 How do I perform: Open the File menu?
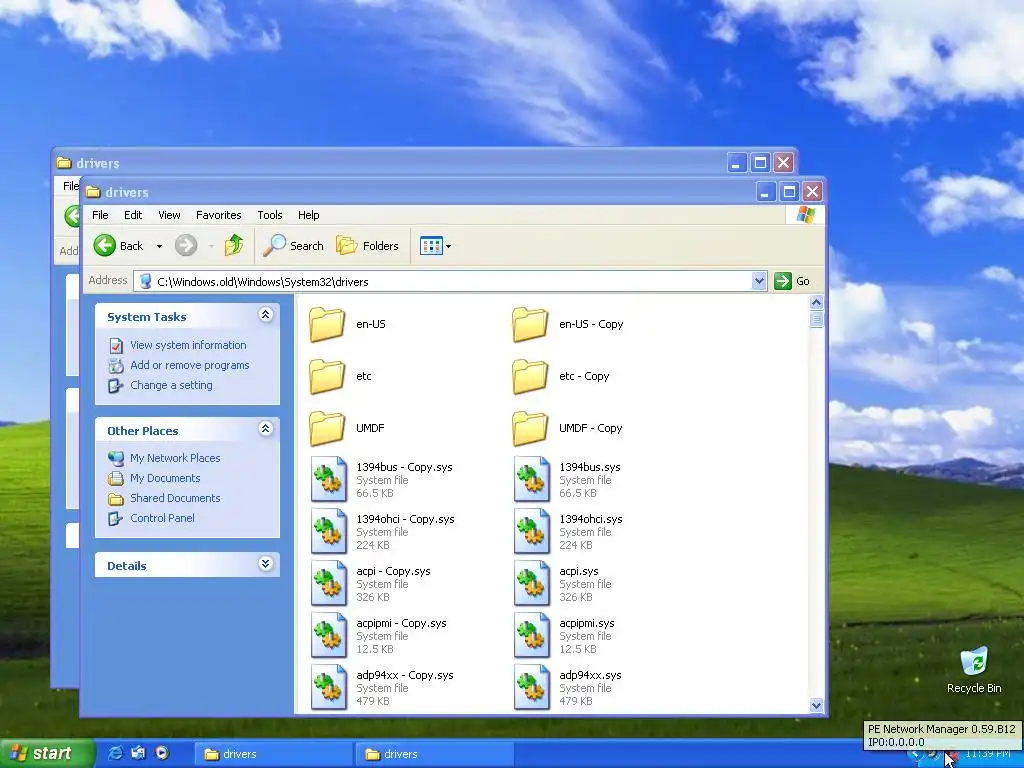[x=100, y=215]
